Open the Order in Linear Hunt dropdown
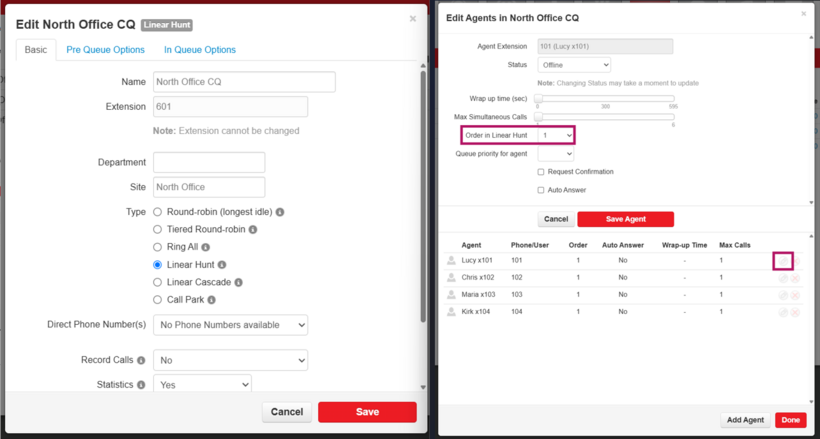 click(x=556, y=135)
